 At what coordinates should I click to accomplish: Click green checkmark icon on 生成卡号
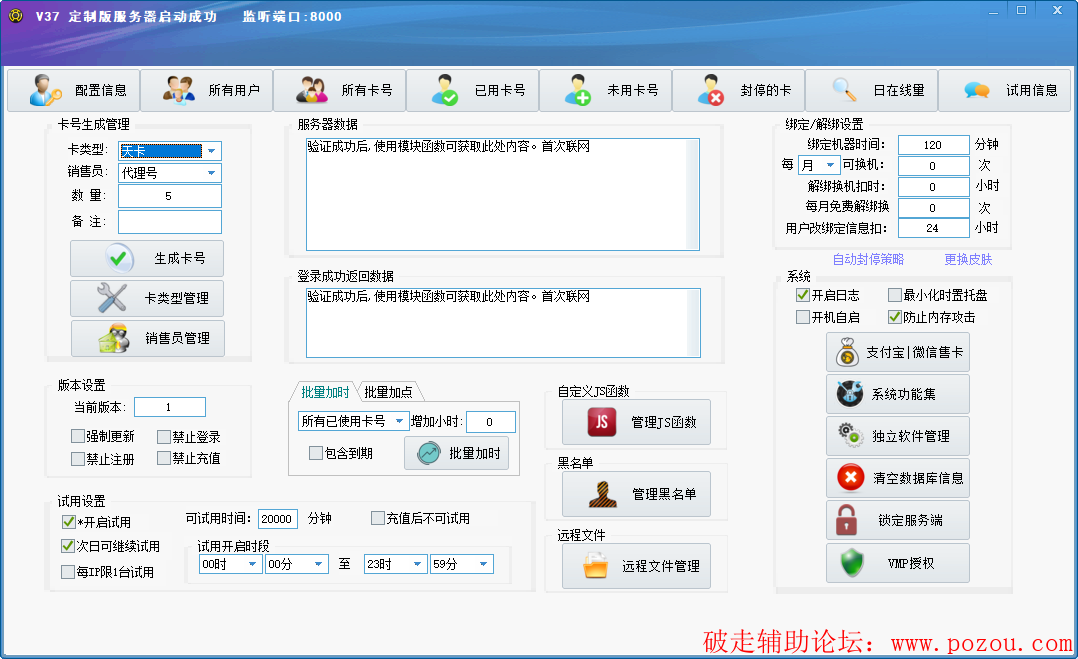118,258
